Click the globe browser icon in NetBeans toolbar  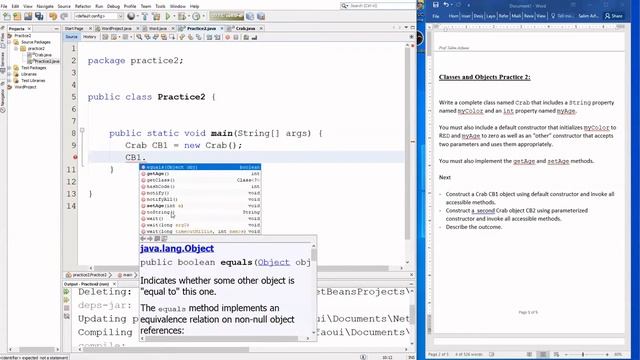pos(131,16)
